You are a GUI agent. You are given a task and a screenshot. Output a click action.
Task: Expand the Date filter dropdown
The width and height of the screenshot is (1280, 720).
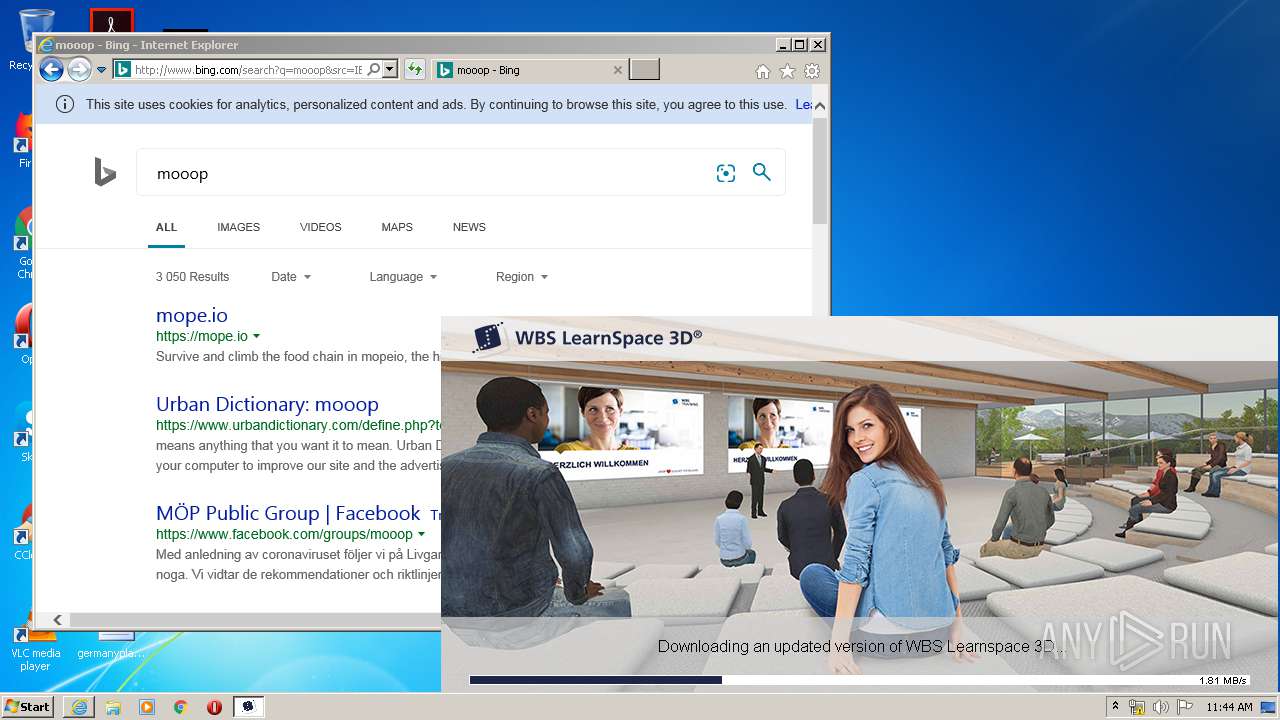coord(291,277)
